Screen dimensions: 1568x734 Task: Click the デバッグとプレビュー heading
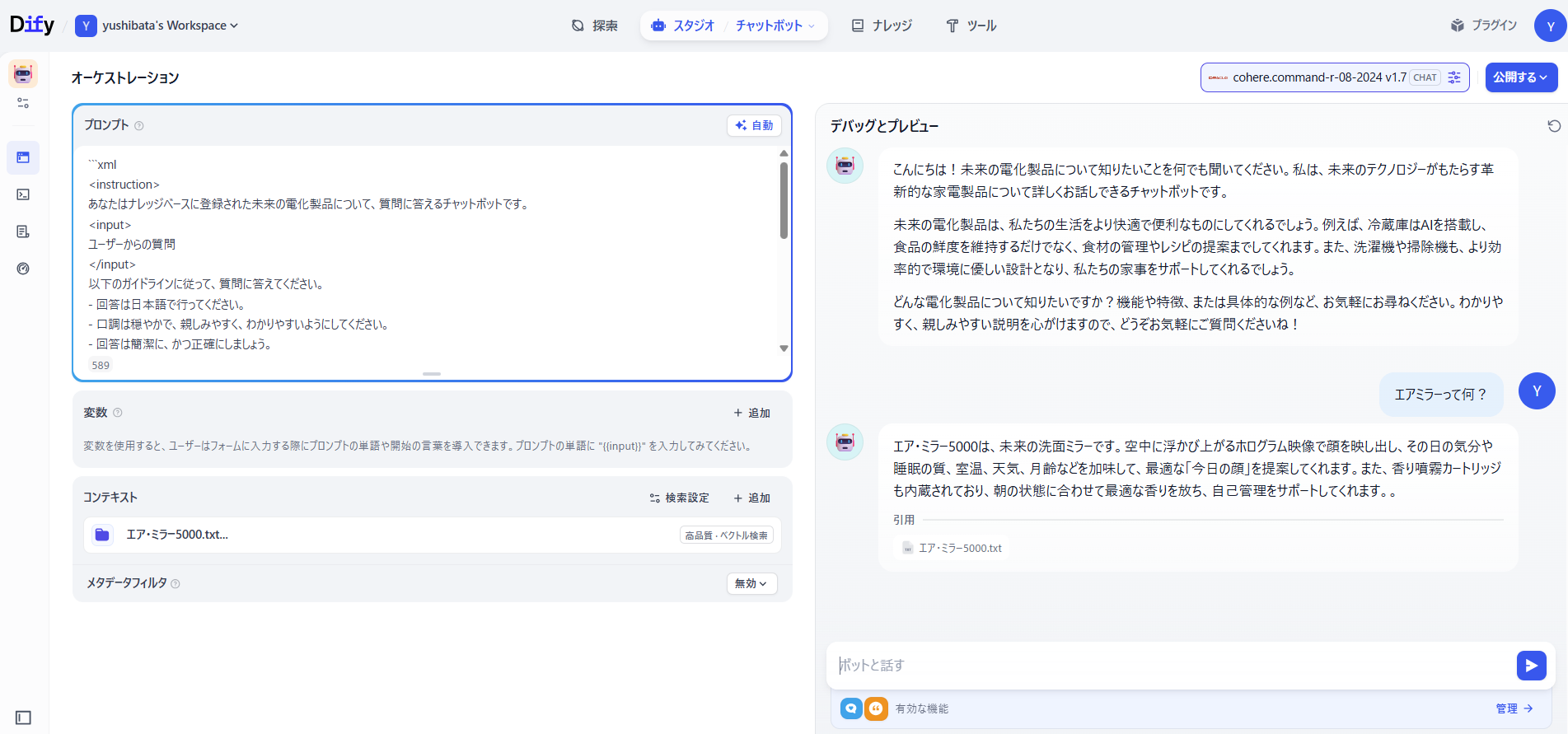click(x=884, y=126)
